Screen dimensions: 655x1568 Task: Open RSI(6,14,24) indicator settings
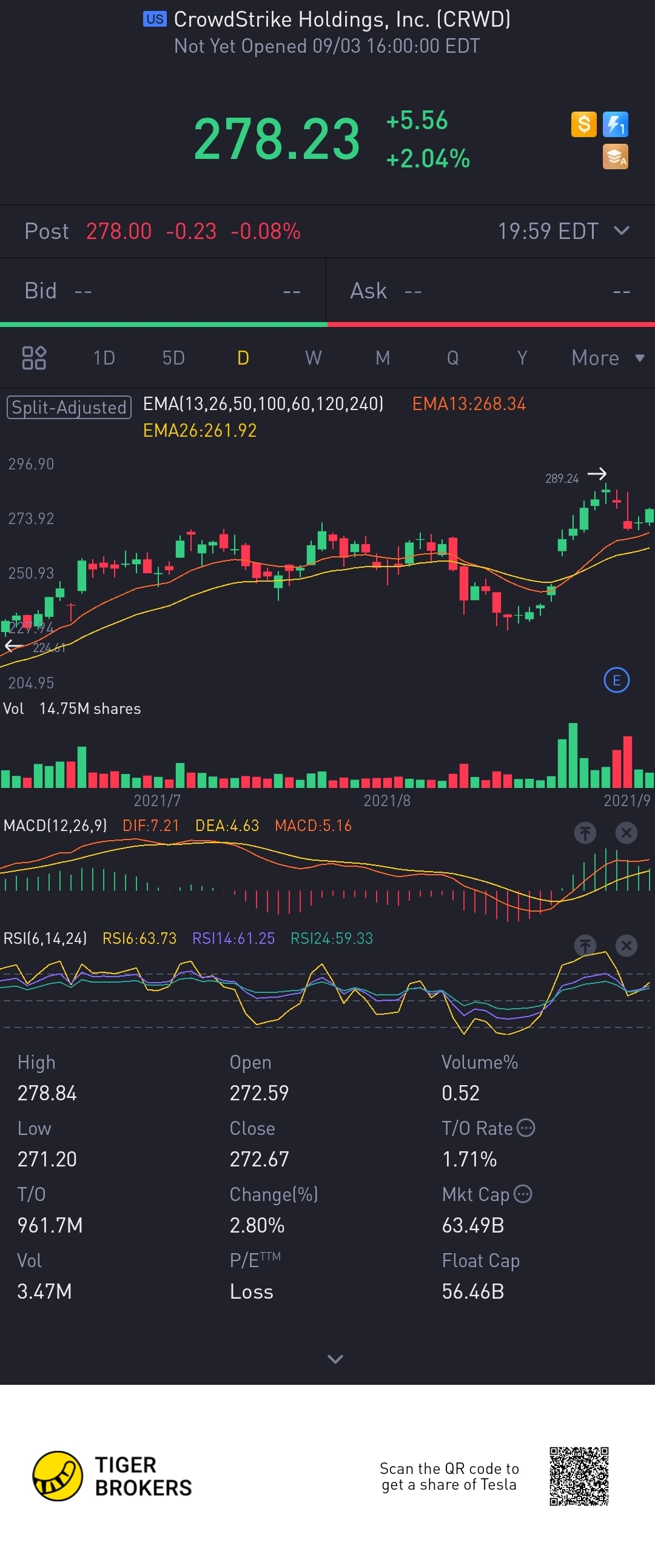[x=45, y=938]
